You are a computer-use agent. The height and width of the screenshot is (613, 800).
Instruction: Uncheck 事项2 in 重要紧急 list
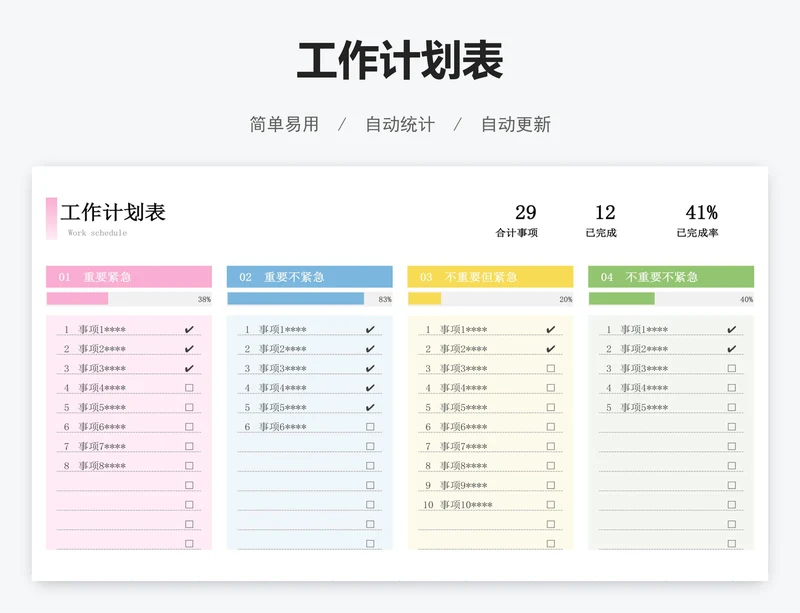coord(189,349)
